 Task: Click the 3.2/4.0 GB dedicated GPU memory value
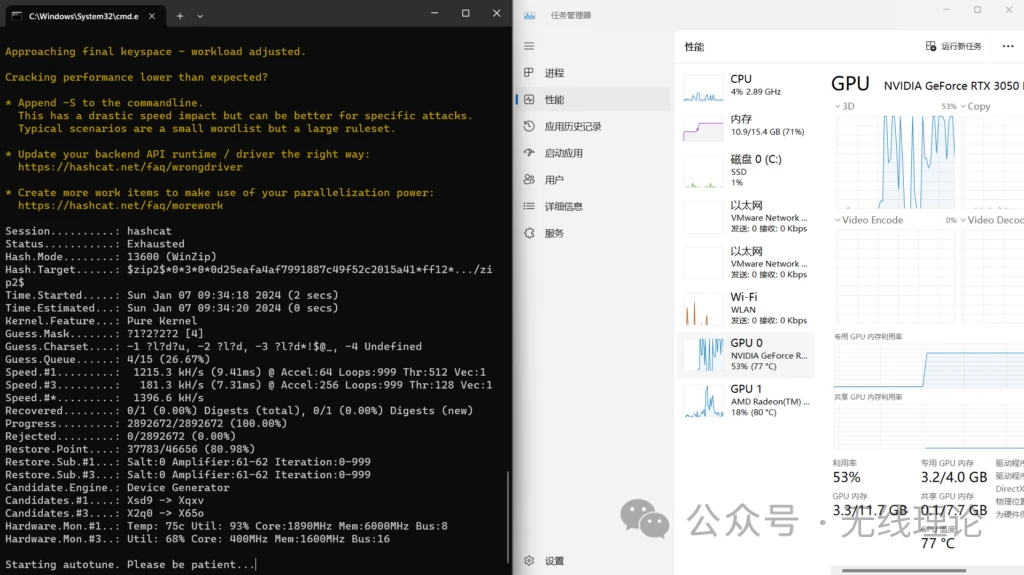[953, 477]
